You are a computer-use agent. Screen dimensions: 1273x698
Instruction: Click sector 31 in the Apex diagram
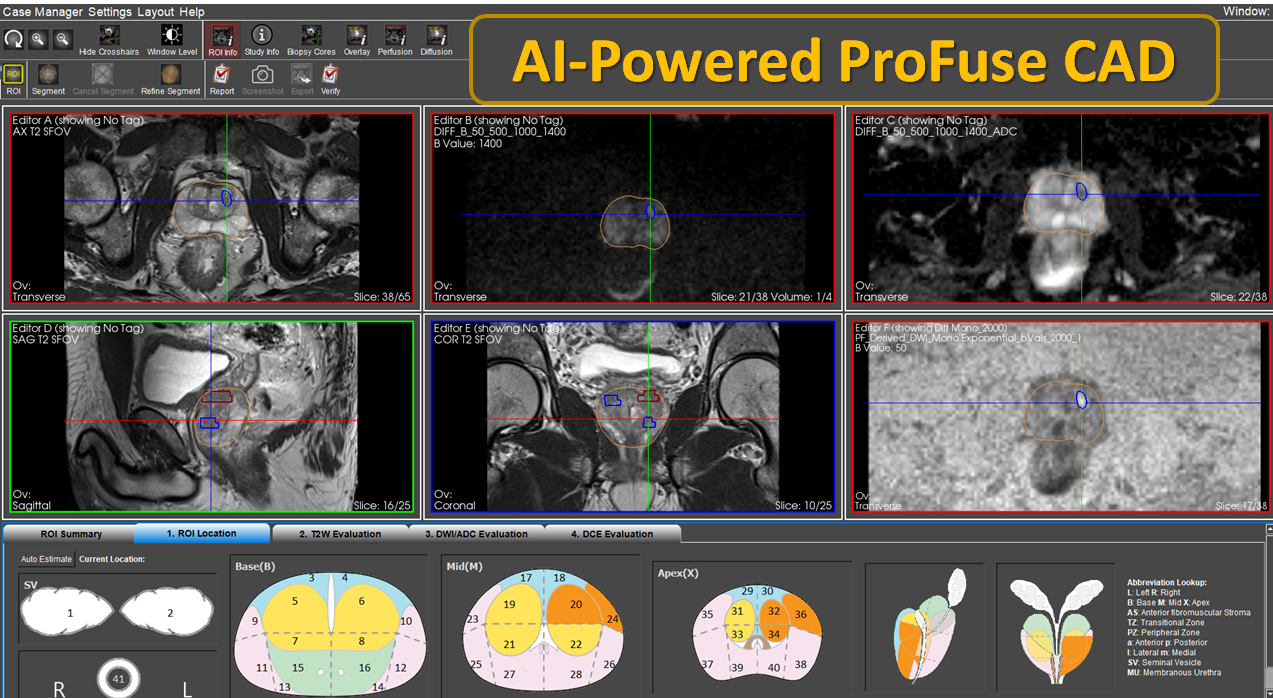tap(737, 611)
